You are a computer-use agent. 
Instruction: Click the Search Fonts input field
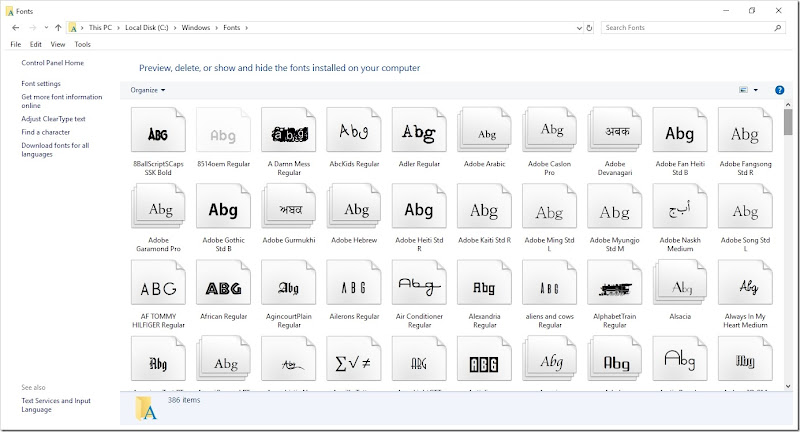(686, 28)
